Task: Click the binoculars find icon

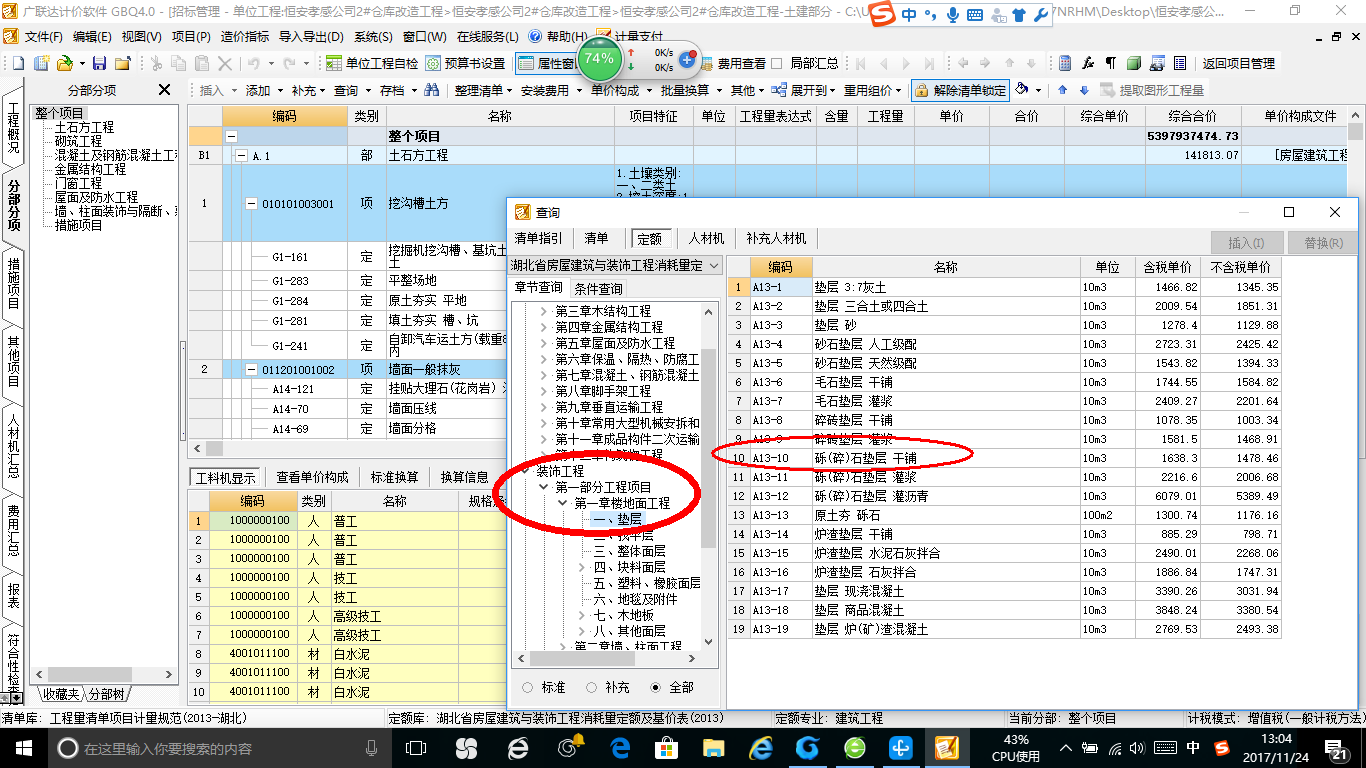Action: (432, 90)
